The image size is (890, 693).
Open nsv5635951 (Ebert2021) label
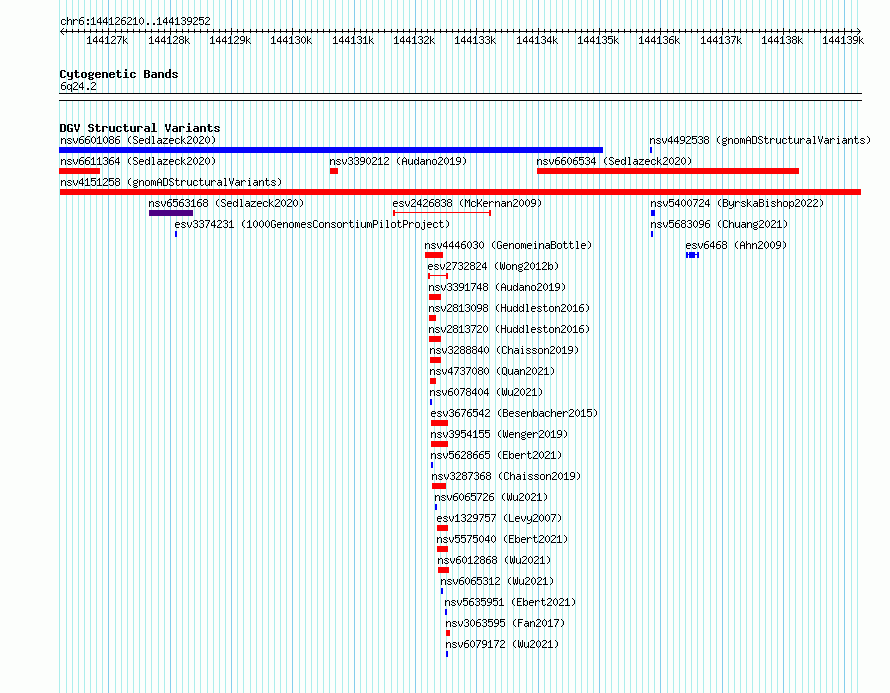point(510,602)
